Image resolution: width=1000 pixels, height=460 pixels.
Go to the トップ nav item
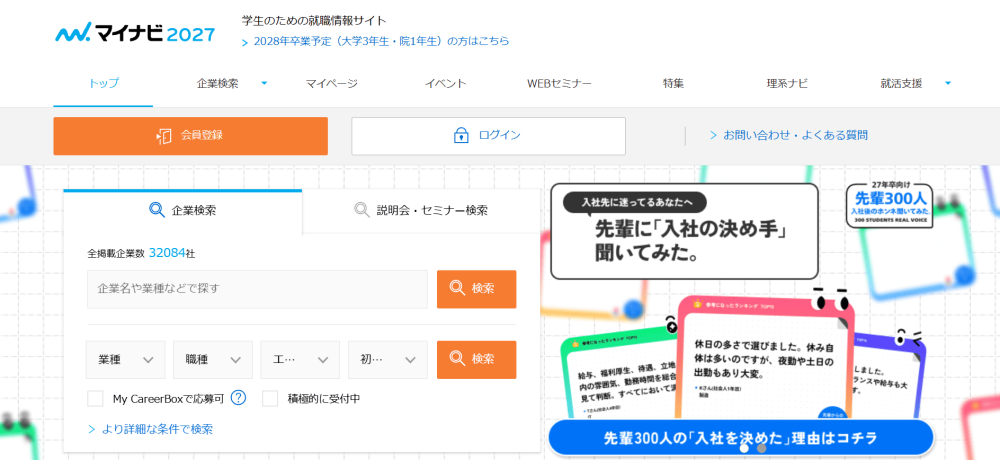(x=103, y=84)
